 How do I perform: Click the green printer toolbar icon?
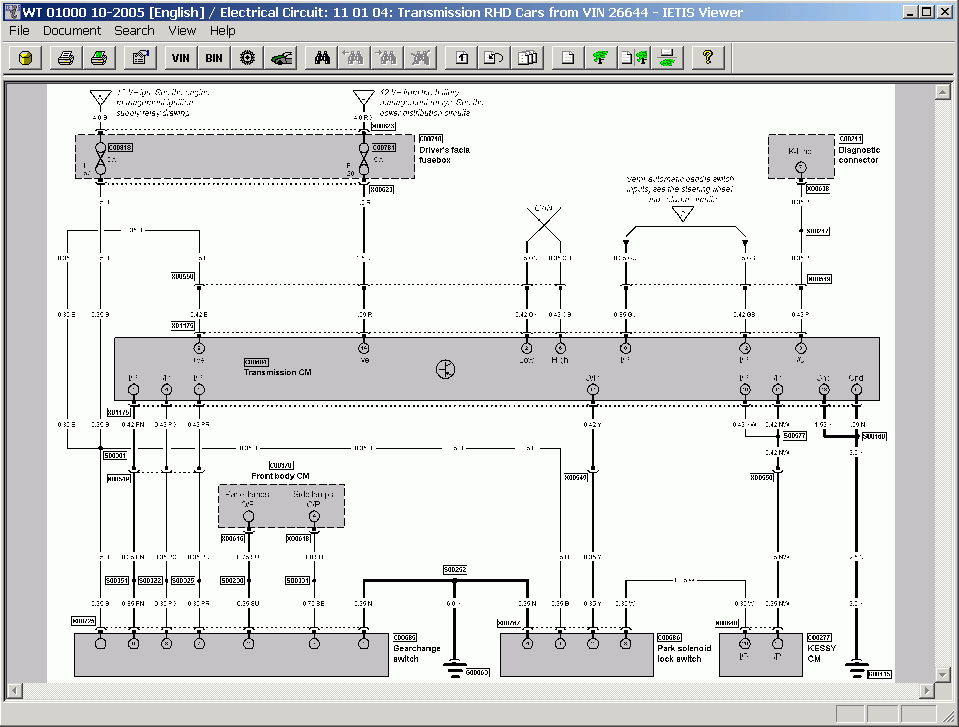[x=99, y=58]
